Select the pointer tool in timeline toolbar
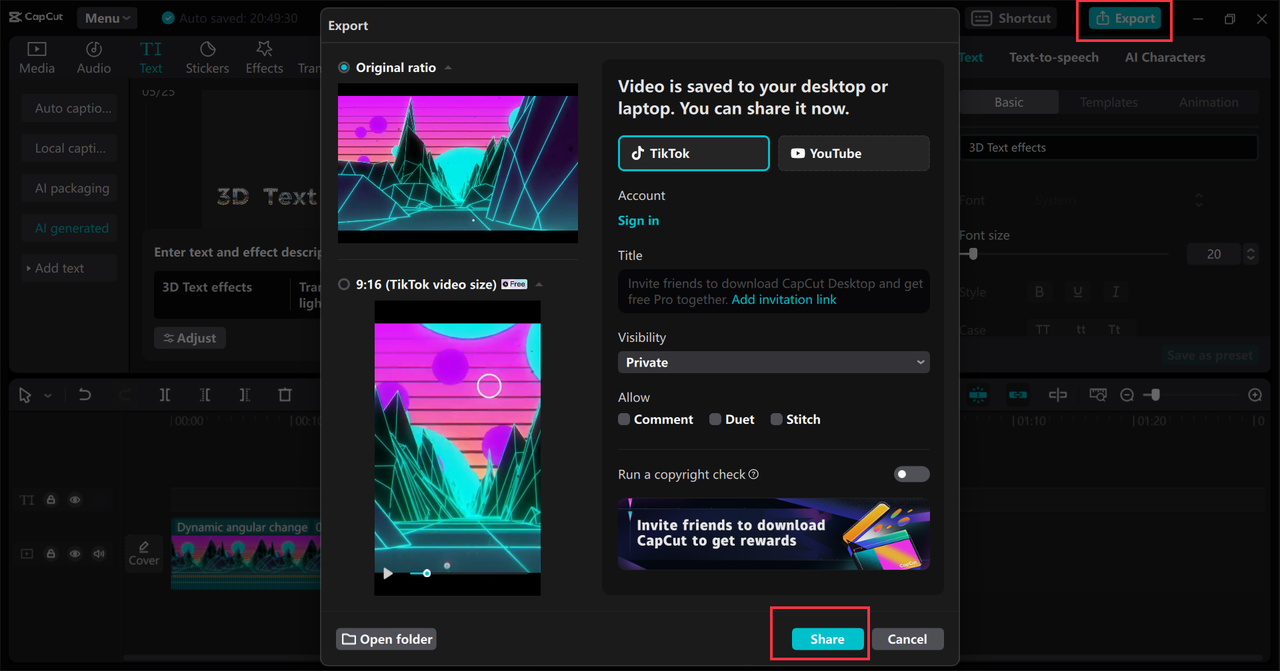The width and height of the screenshot is (1280, 671). (25, 395)
